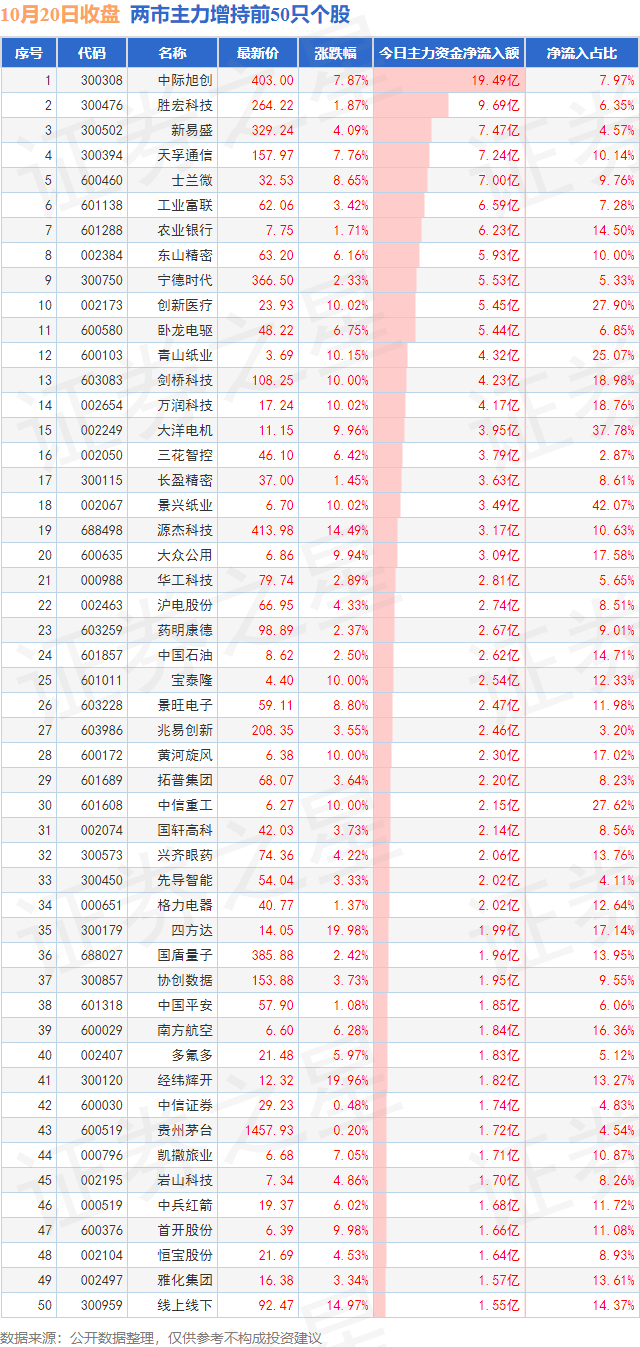
Task: Select stock name 南方航空
Action: coord(185,1030)
